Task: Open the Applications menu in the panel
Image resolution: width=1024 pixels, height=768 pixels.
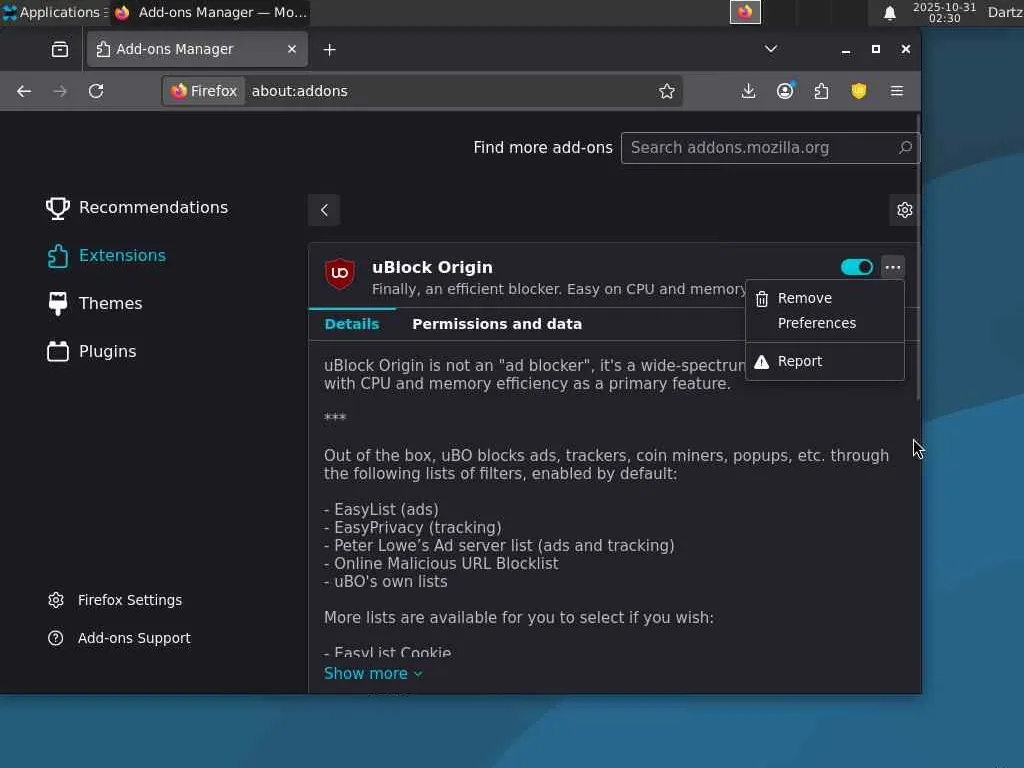Action: 55,12
